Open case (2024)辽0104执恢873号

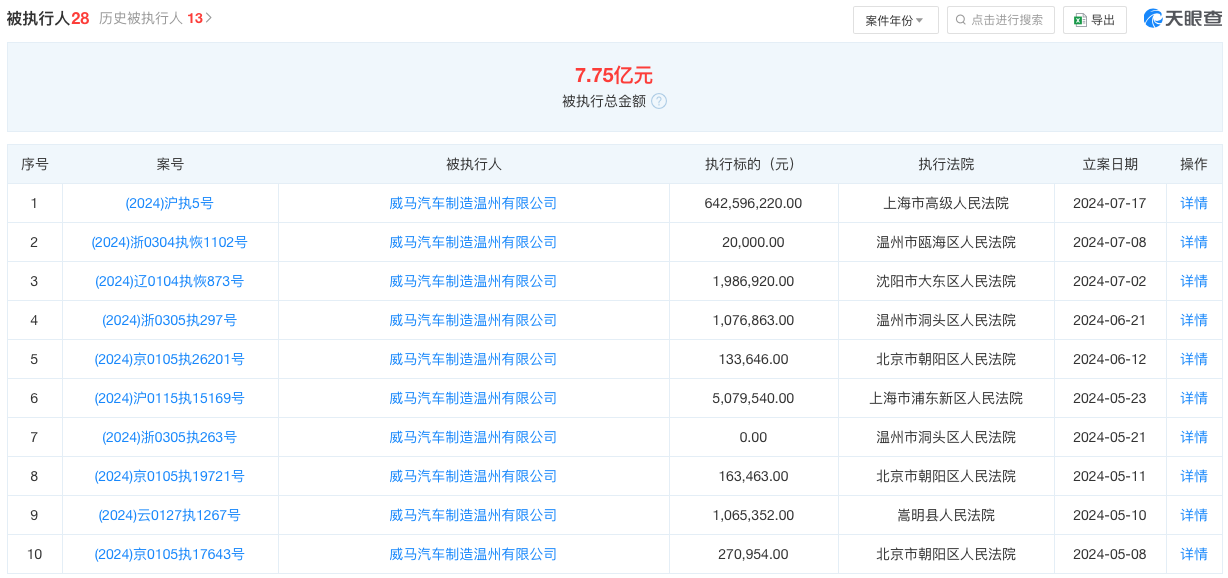[170, 281]
